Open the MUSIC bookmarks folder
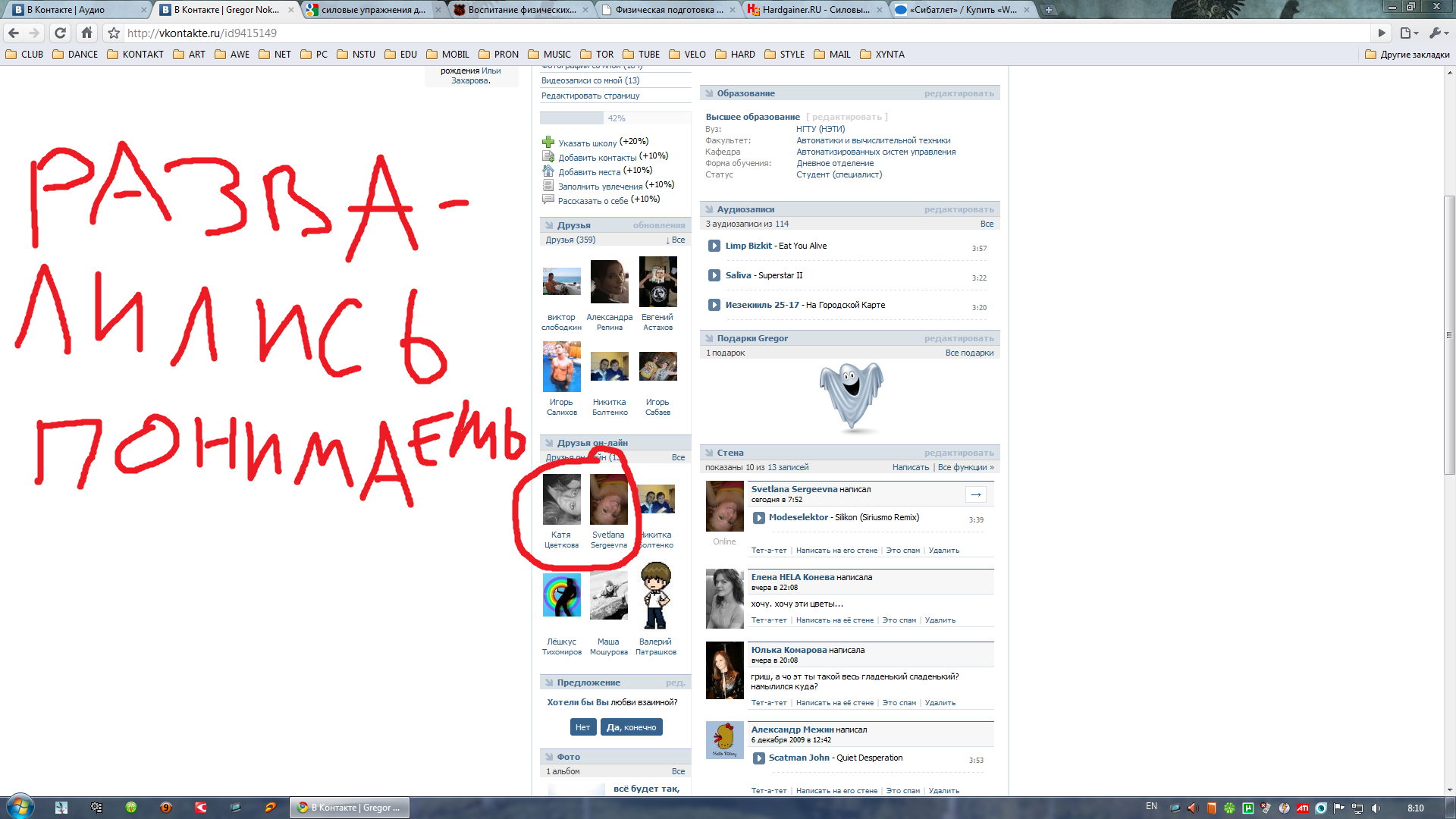The width and height of the screenshot is (1456, 819). (x=550, y=55)
